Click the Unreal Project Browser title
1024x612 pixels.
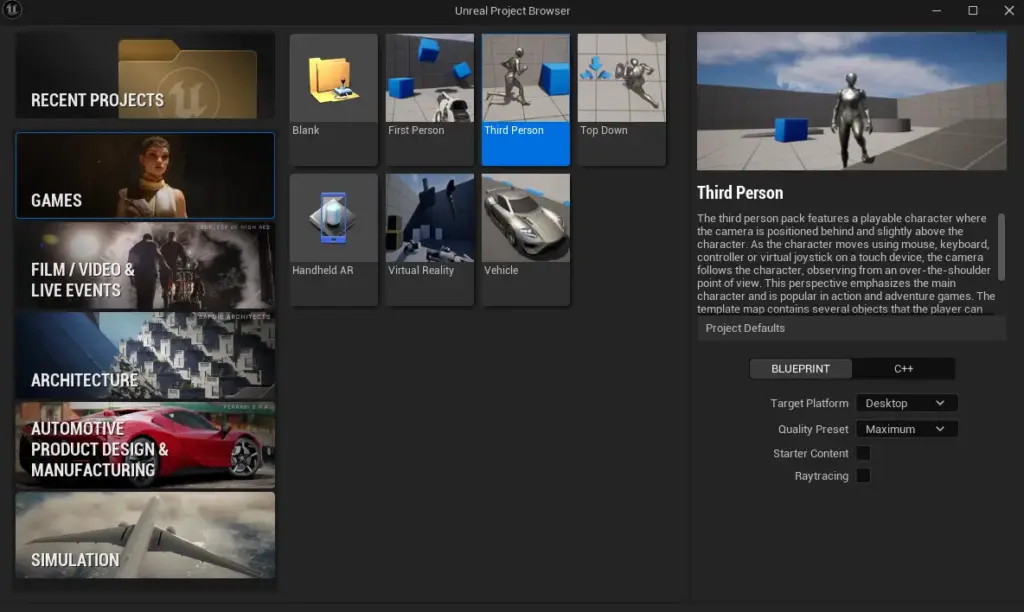point(513,10)
